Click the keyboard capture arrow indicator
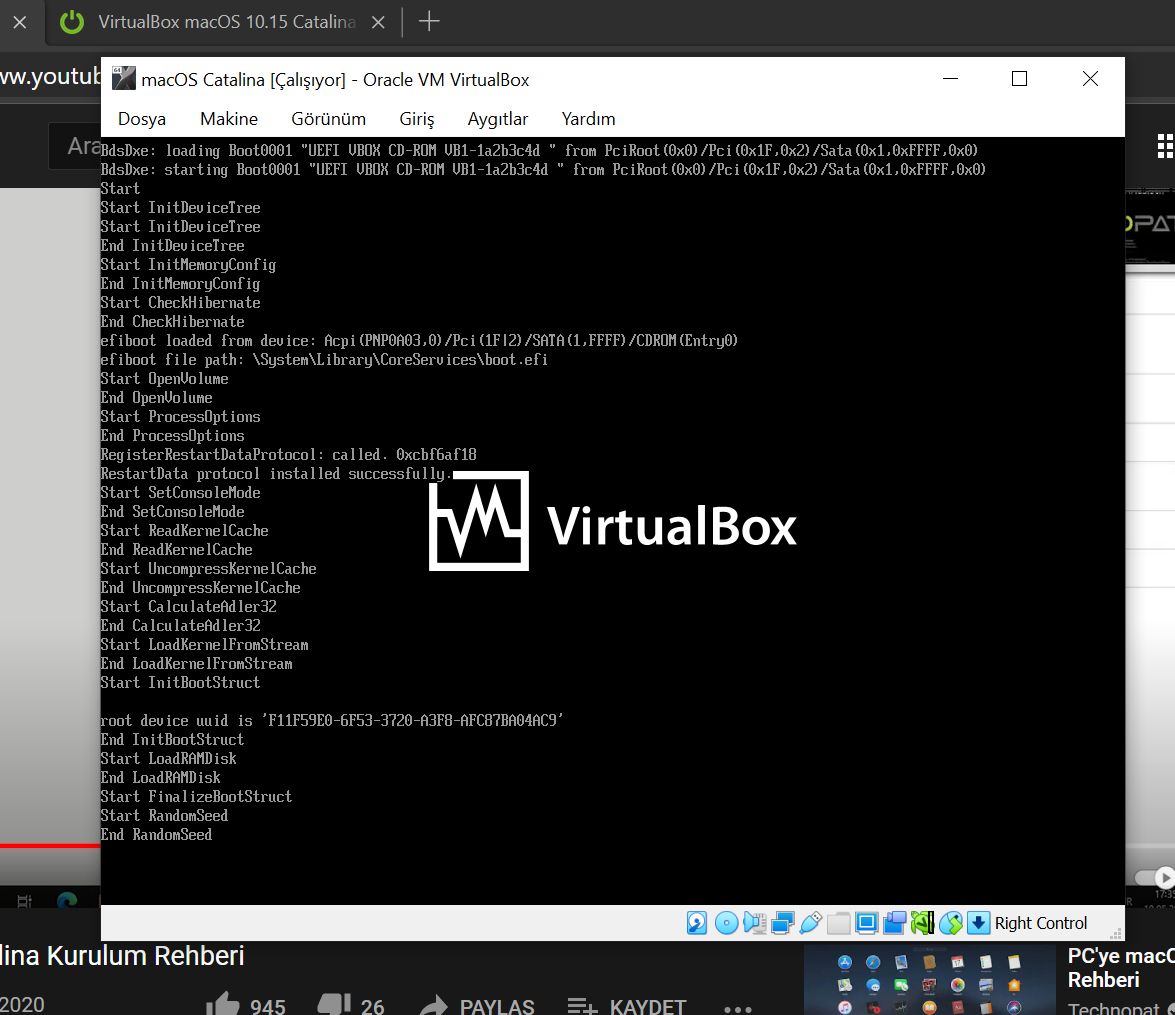 [979, 923]
